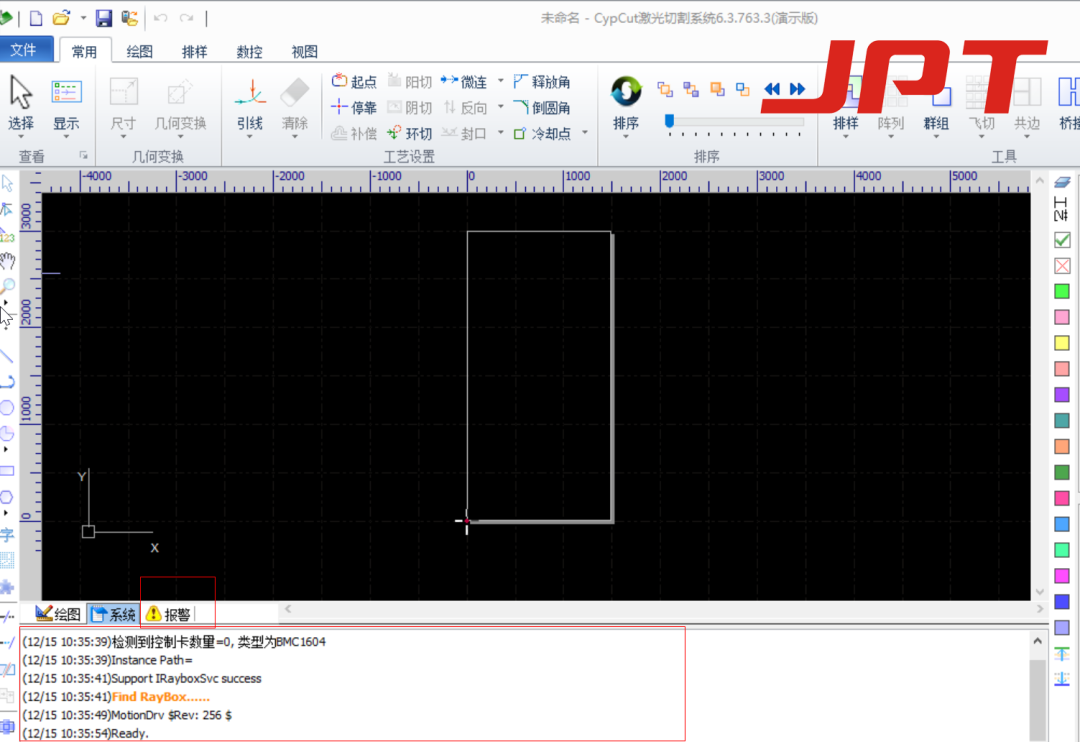Viewport: 1080px width, 742px height.
Task: Click the 倒圆角 fillet button
Action: [x=541, y=108]
